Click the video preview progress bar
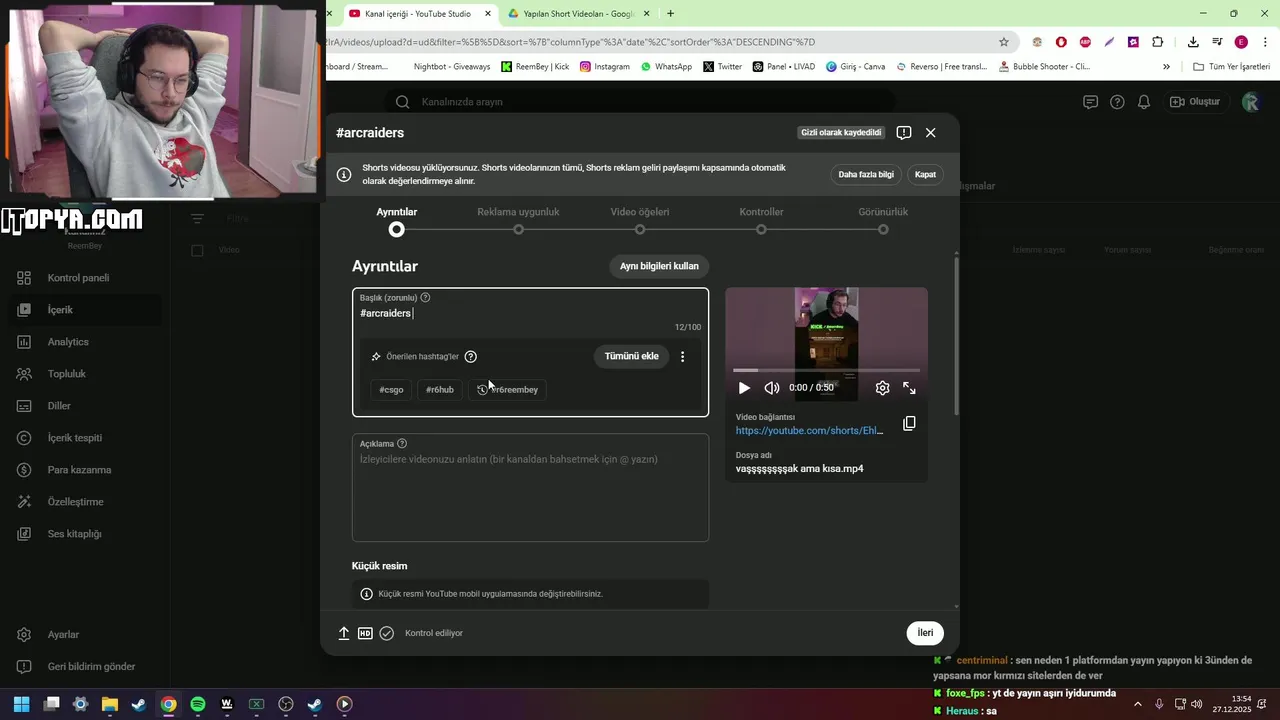 [826, 371]
